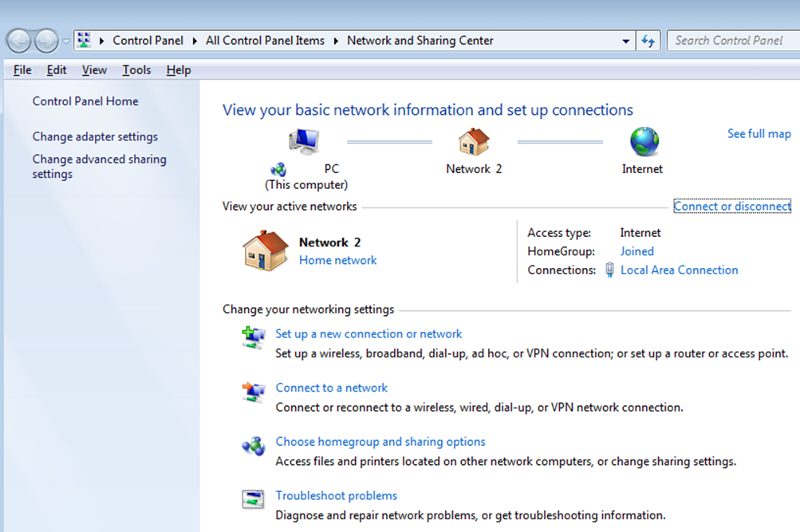Click the Troubleshoot problems icon
This screenshot has width=800, height=532.
tap(253, 499)
